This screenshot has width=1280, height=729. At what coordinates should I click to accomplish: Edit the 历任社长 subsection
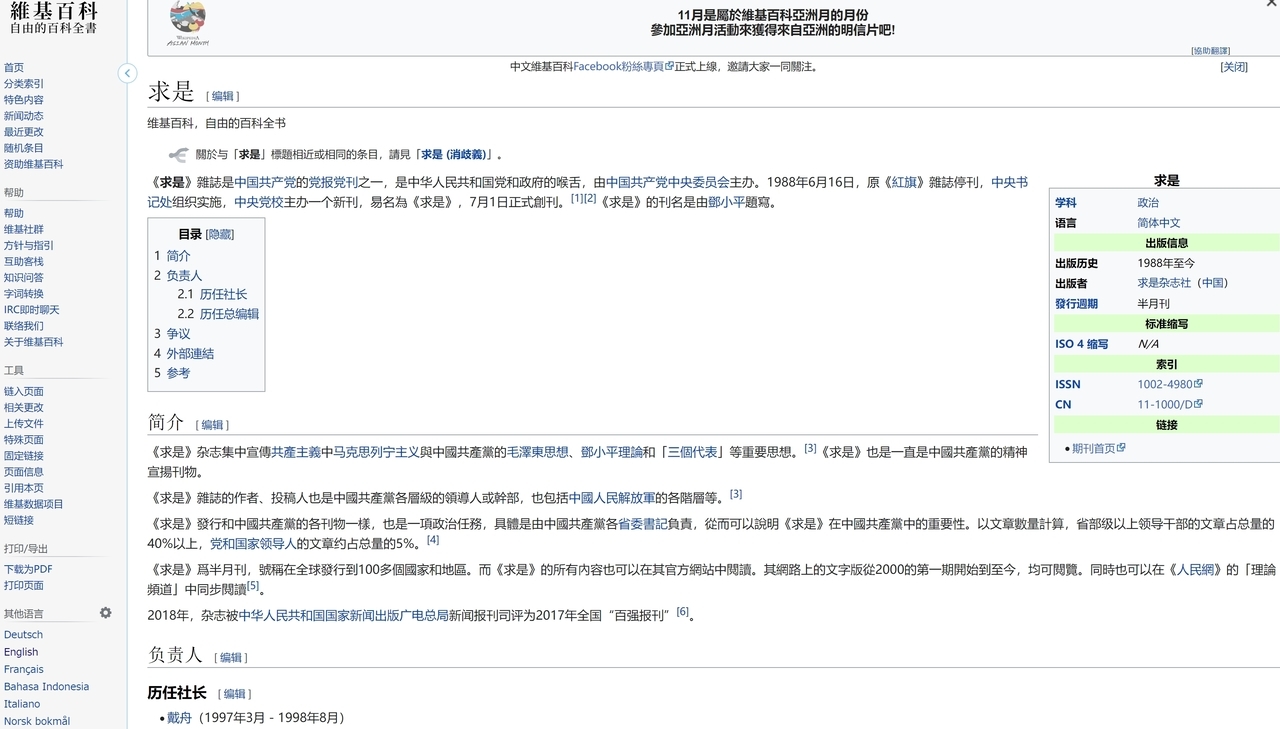pos(234,694)
